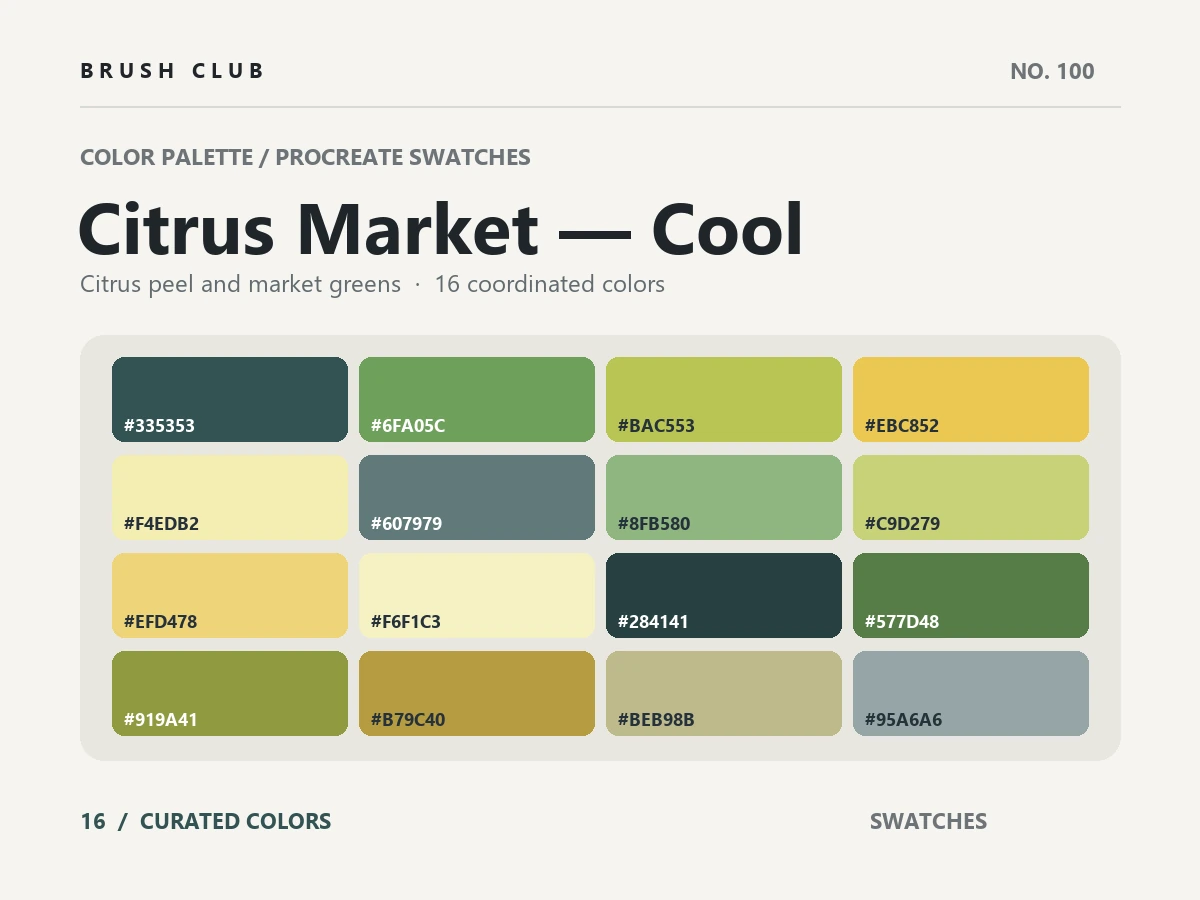The width and height of the screenshot is (1200, 900).
Task: Click the deep teal swatch #284141
Action: 724,596
